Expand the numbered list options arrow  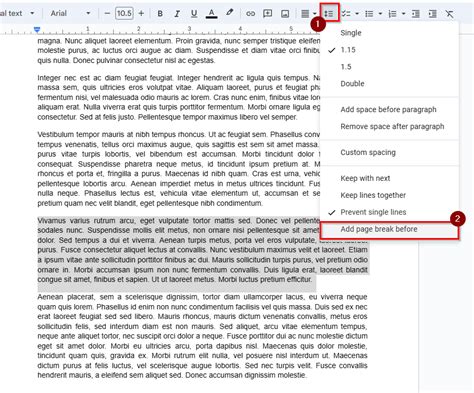(x=404, y=13)
